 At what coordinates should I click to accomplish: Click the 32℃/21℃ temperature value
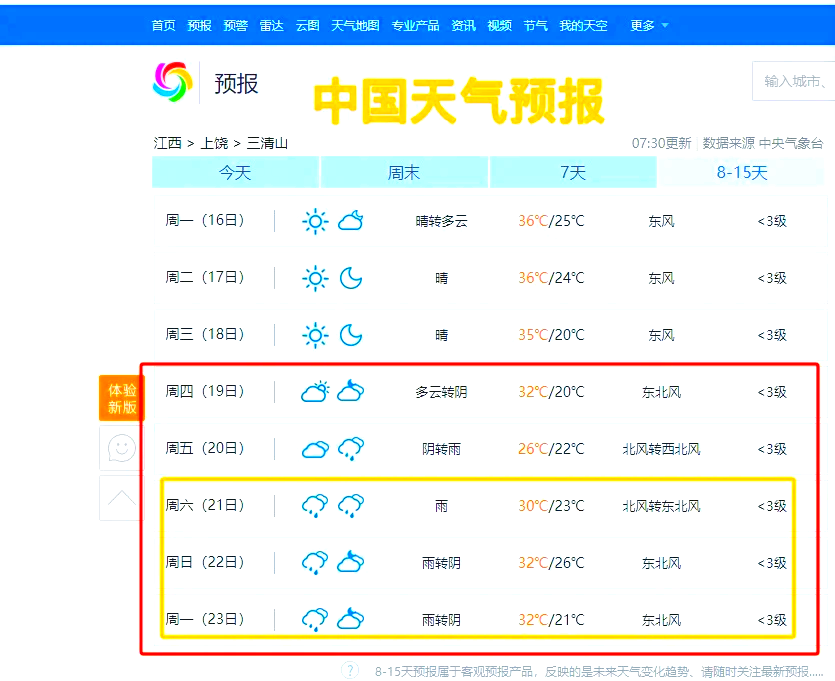tap(551, 620)
